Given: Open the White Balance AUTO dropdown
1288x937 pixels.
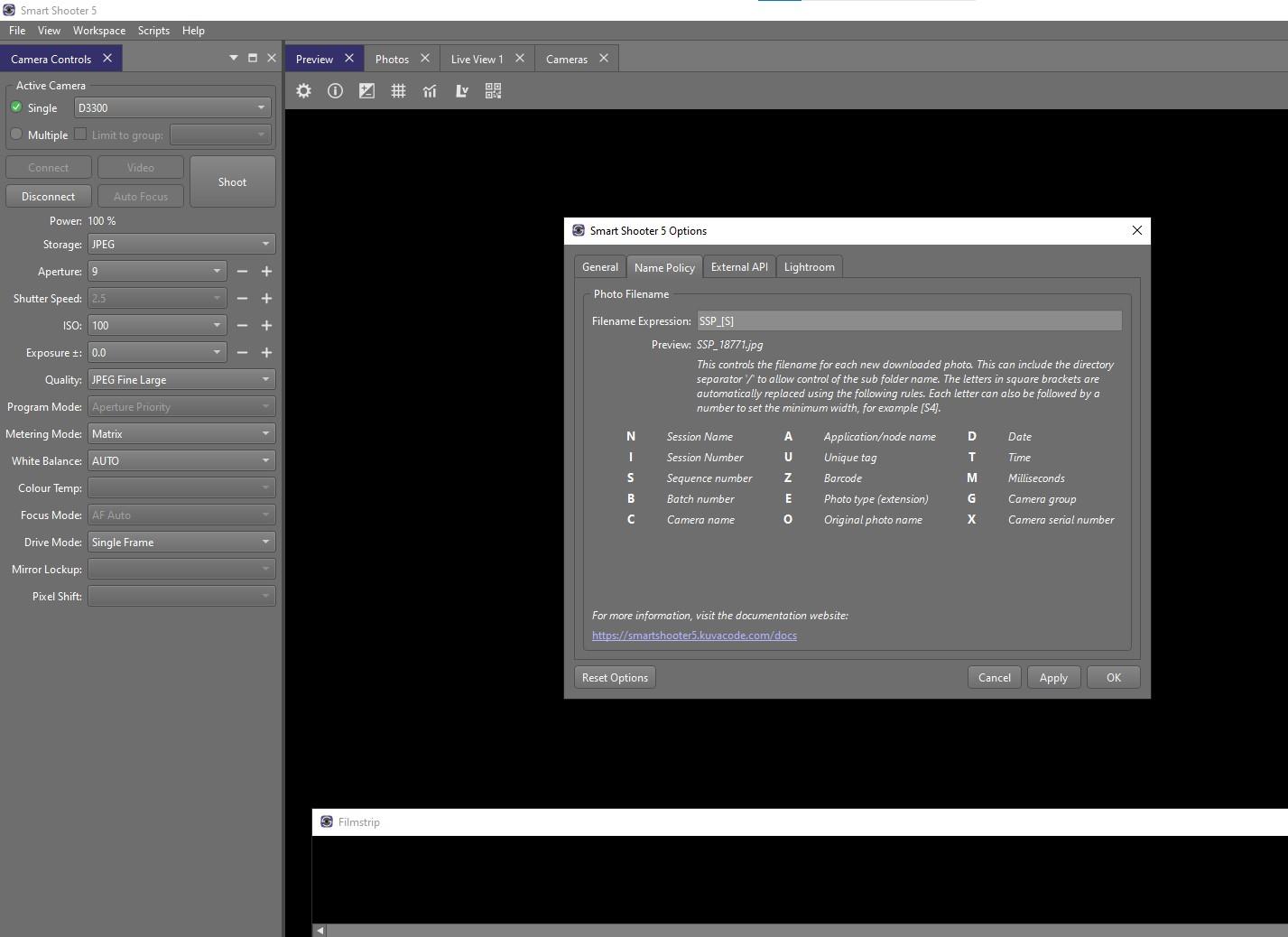Looking at the screenshot, I should [181, 461].
